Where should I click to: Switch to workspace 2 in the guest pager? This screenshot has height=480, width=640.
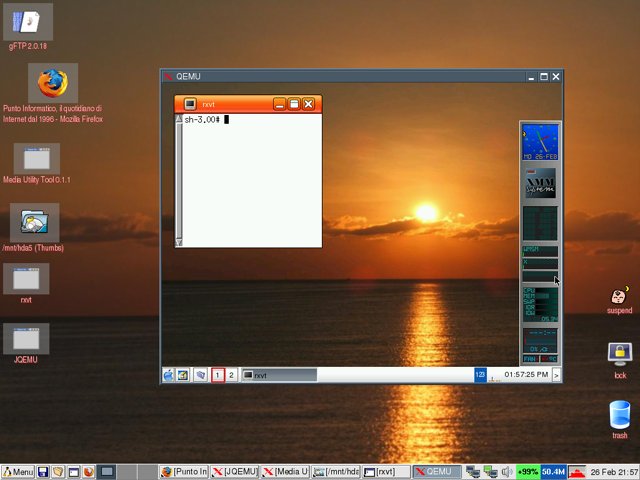tap(231, 375)
